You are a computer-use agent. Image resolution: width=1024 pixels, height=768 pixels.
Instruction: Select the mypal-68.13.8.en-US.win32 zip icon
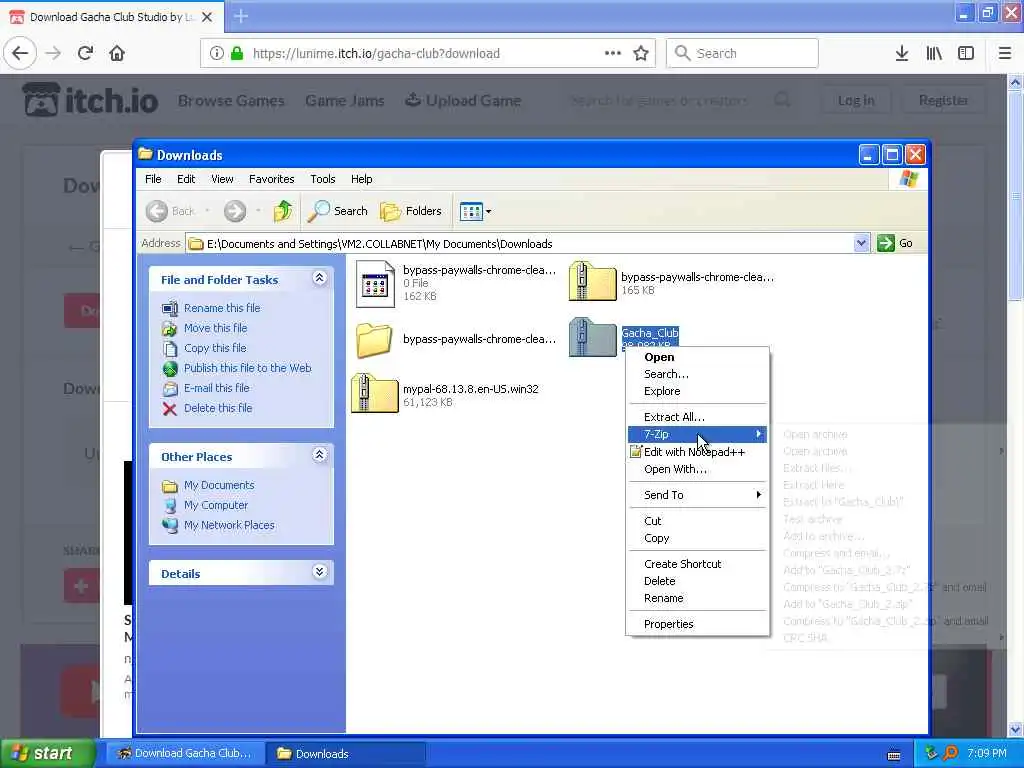pos(374,393)
